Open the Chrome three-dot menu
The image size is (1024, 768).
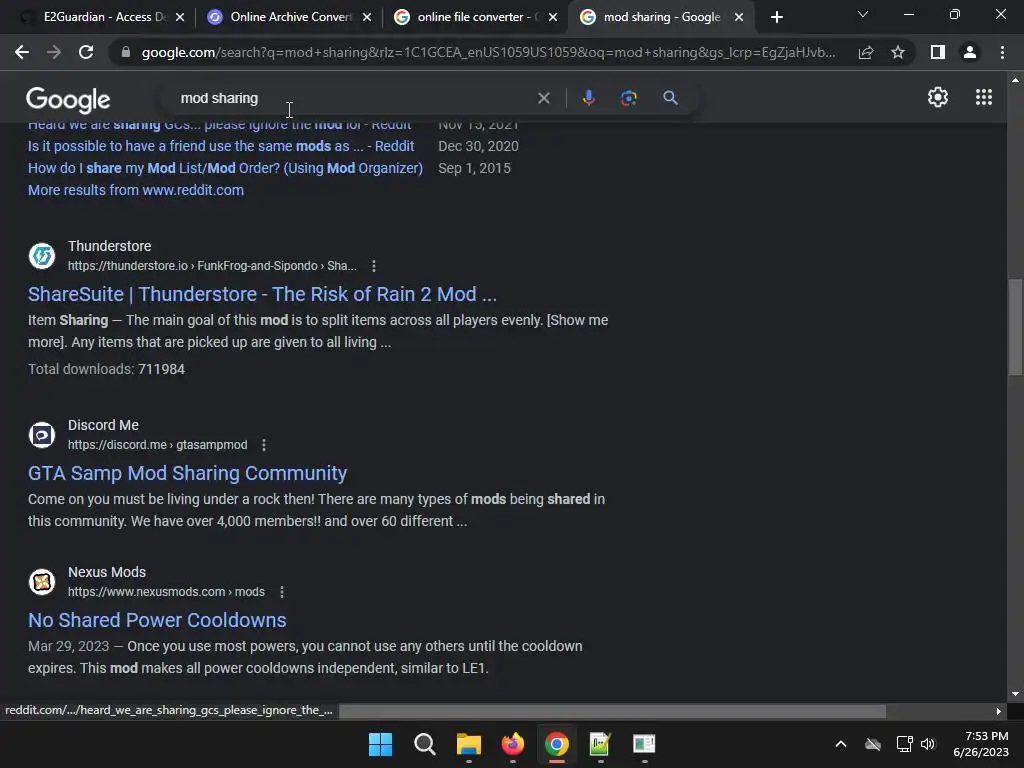pos(1002,52)
